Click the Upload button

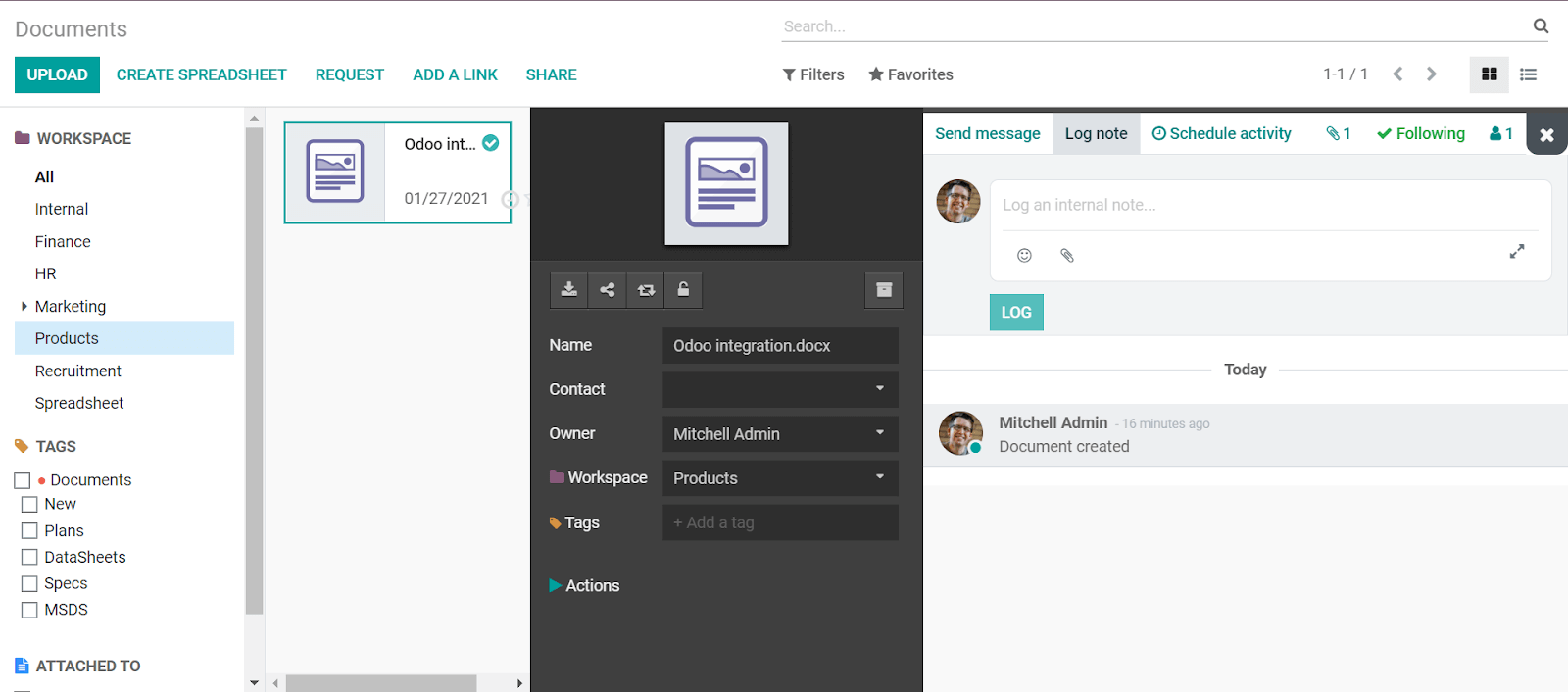57,74
